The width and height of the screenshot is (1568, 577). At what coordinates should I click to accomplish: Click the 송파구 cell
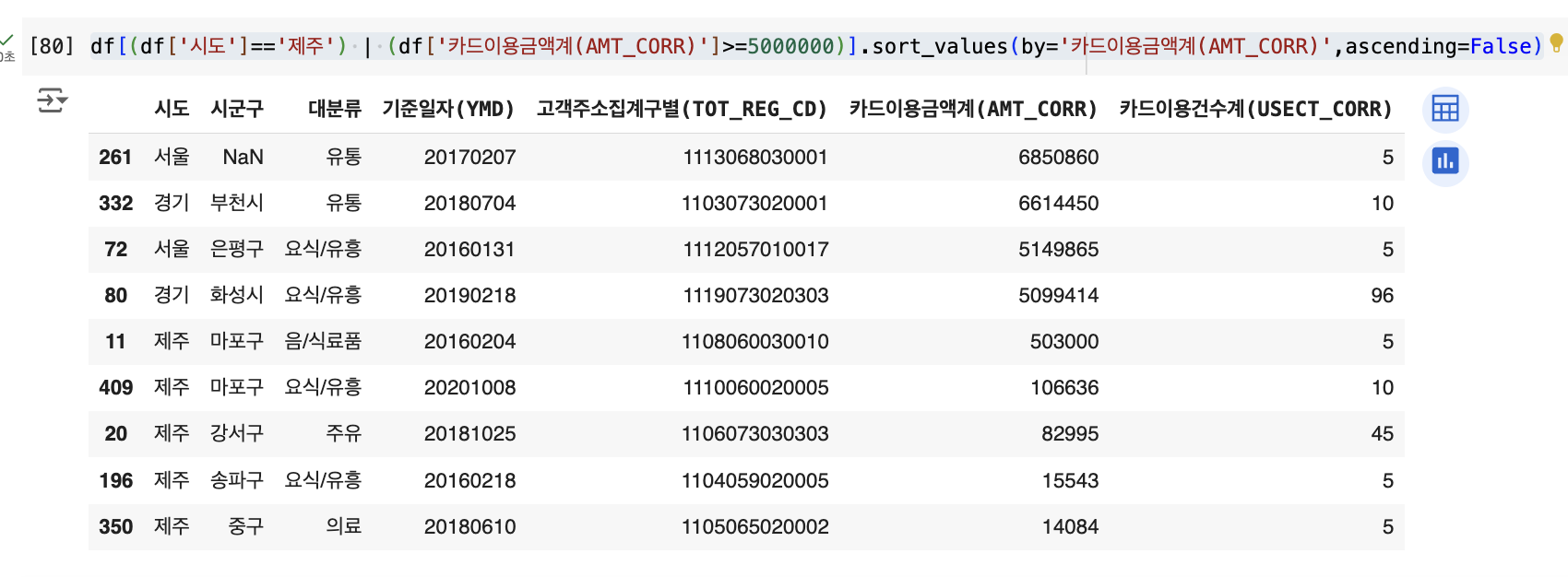click(x=237, y=480)
